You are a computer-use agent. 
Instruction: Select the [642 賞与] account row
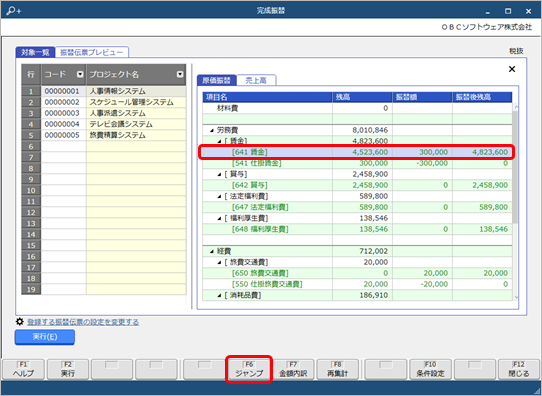[357, 186]
